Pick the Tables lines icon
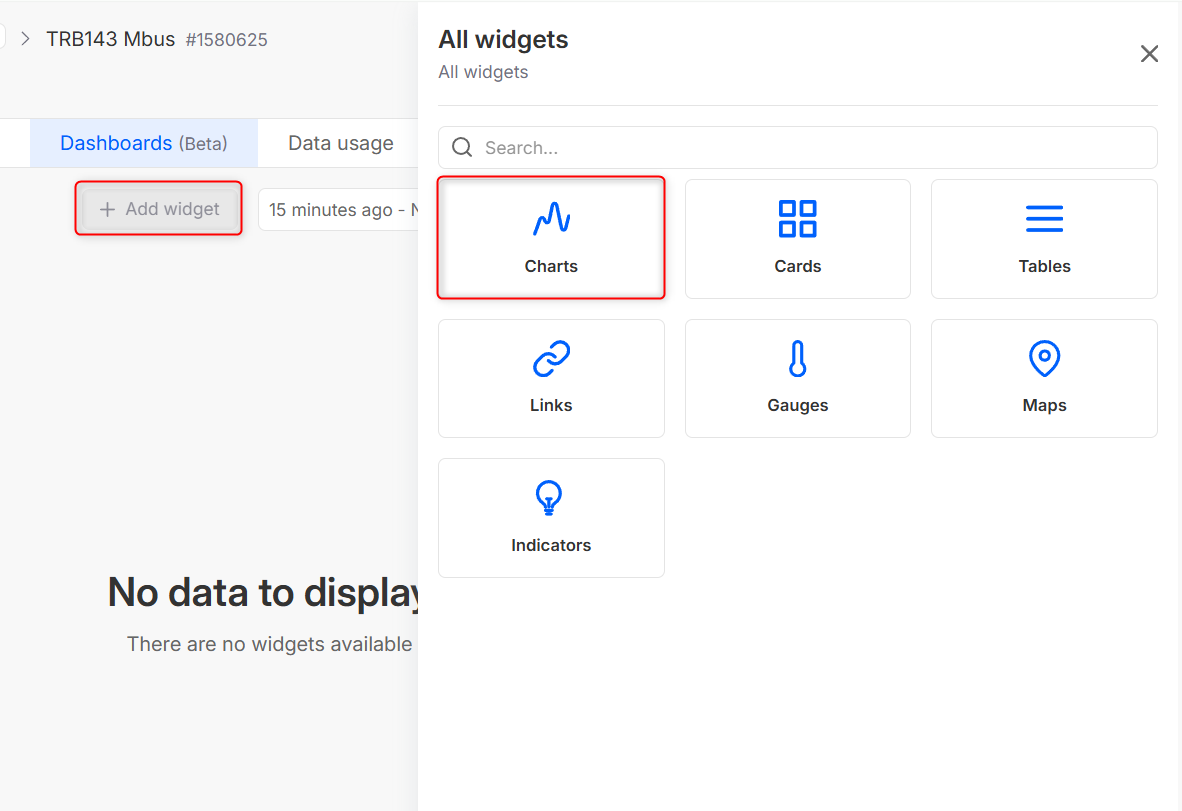 1044,219
